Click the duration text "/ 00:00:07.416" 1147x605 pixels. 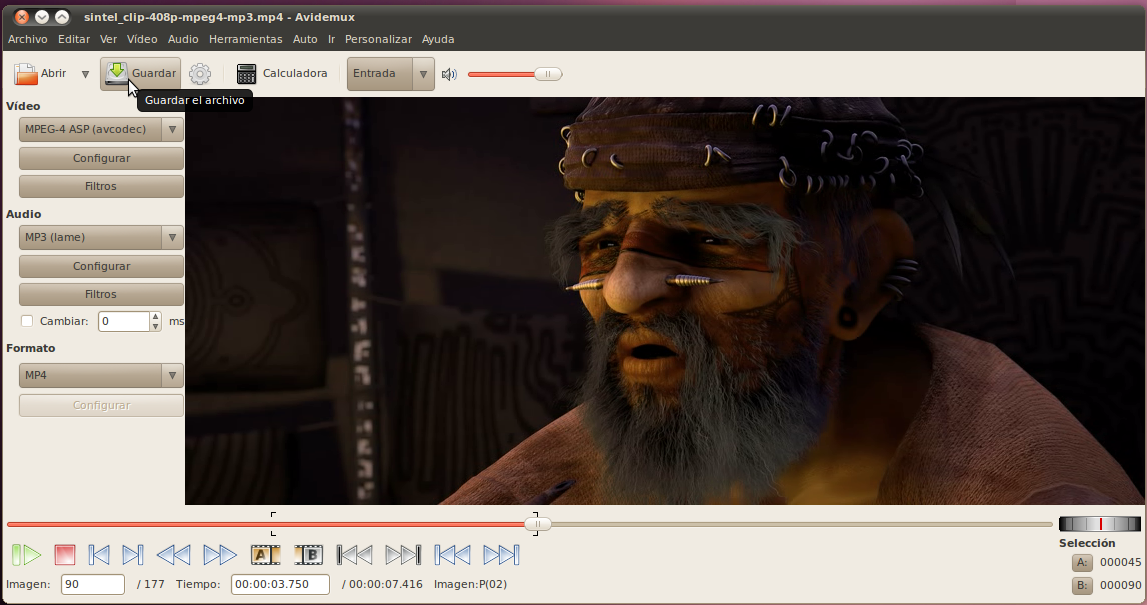point(382,585)
